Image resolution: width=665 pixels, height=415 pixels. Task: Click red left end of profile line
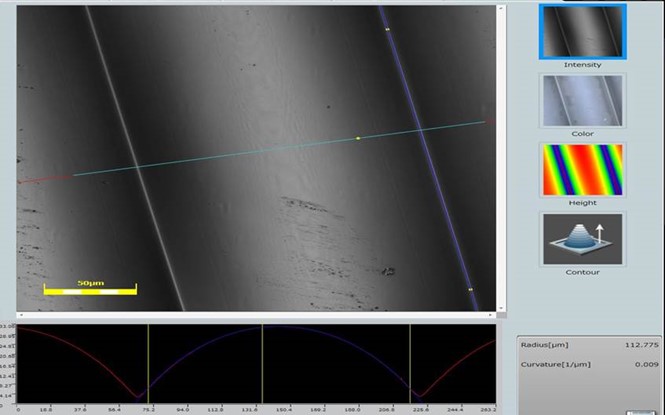click(x=40, y=180)
